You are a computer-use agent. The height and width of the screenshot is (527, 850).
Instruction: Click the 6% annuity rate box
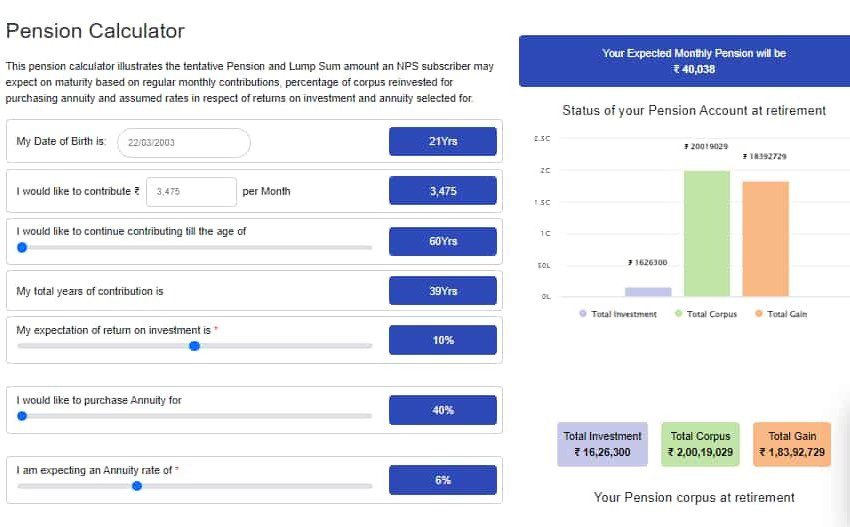tap(442, 480)
